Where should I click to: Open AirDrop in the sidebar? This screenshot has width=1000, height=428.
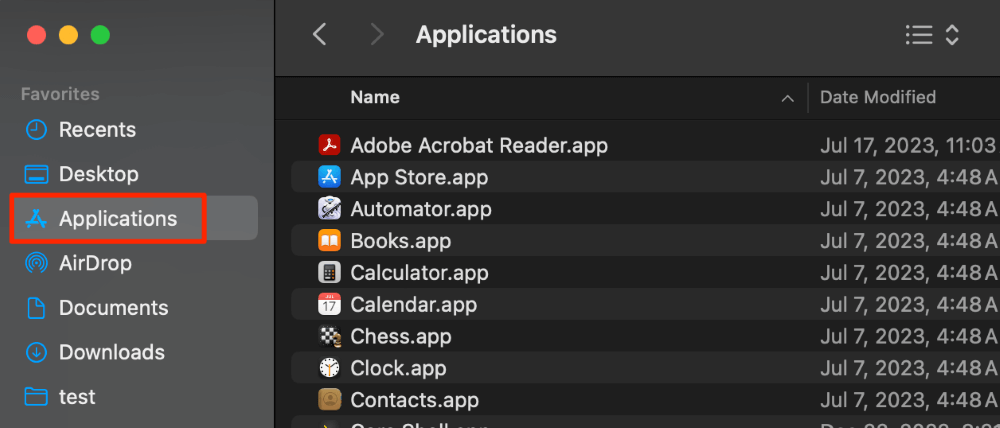point(95,263)
